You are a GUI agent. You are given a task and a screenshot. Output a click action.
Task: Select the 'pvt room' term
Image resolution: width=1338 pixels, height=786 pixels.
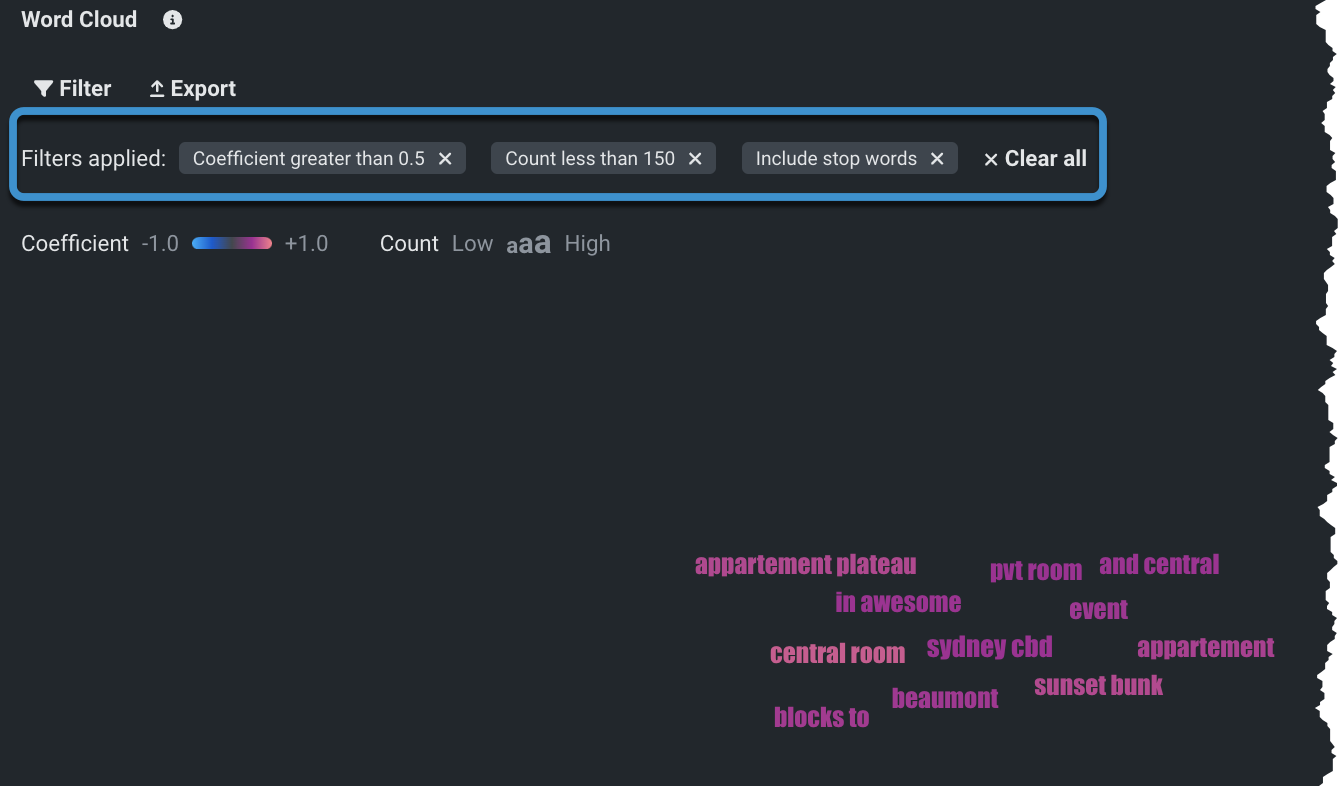coord(1035,571)
